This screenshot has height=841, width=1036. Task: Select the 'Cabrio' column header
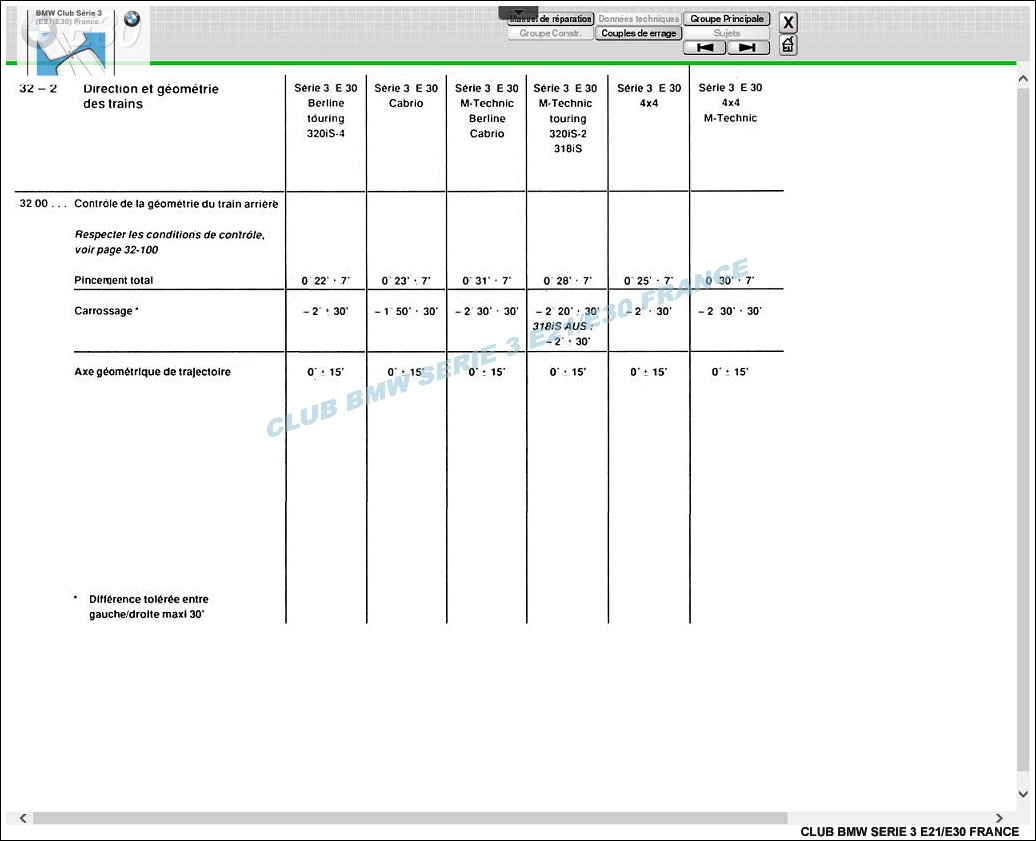click(406, 96)
